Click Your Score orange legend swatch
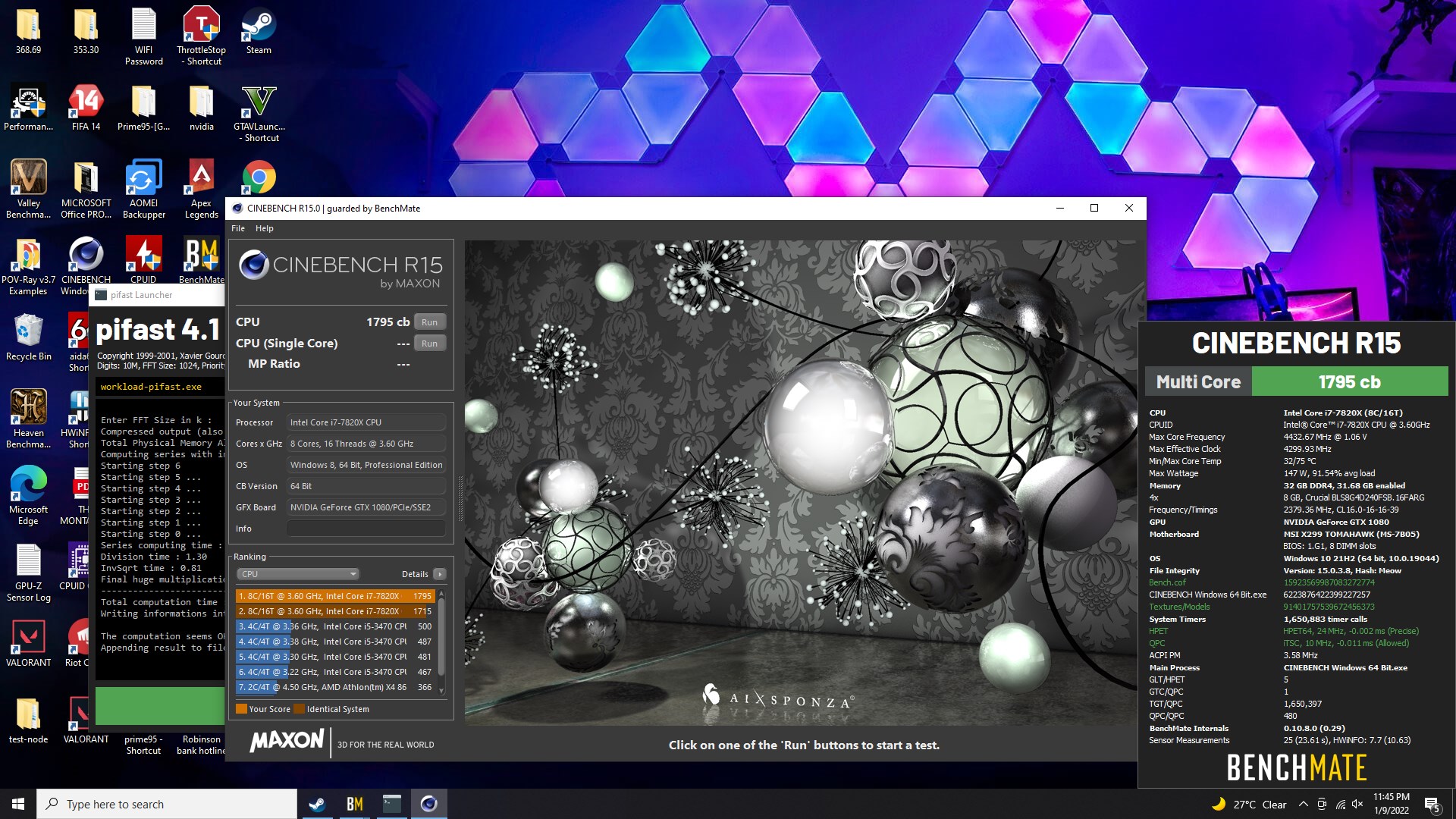The width and height of the screenshot is (1456, 819). (x=241, y=709)
